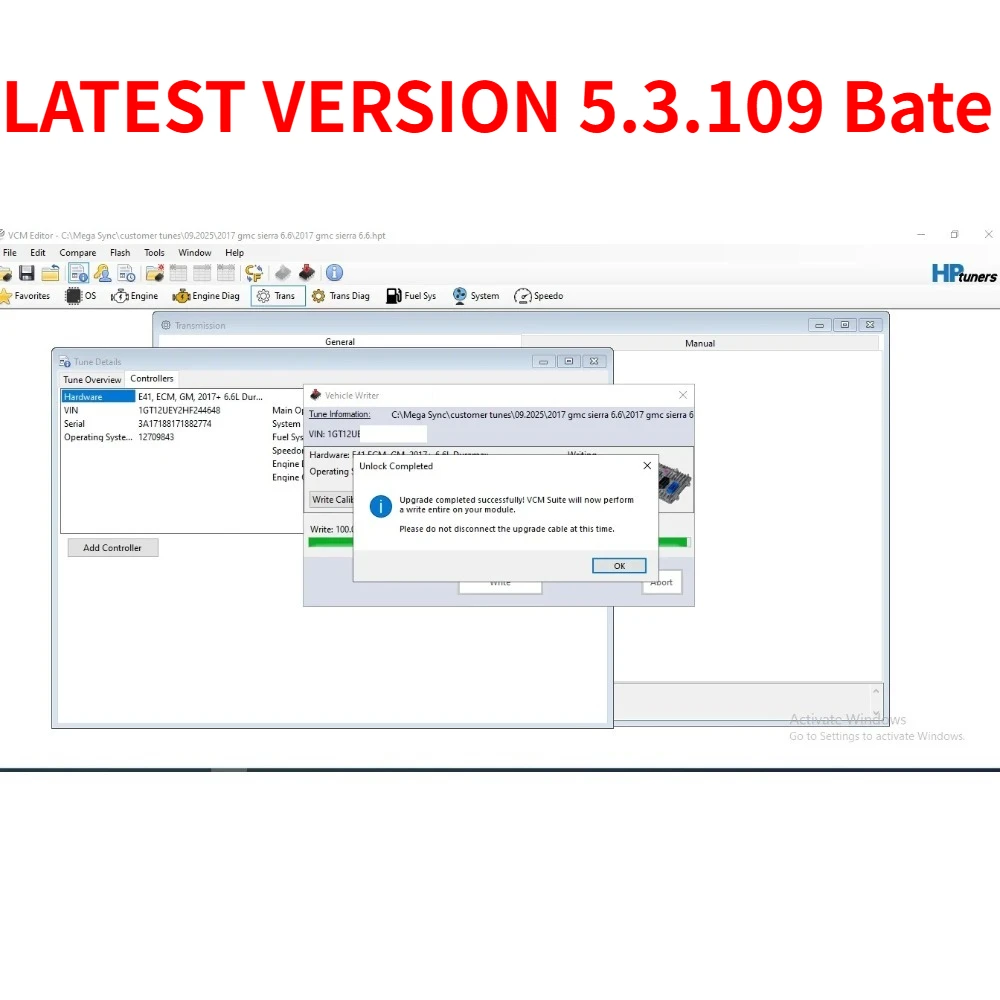Click the blue info circle toolbar icon
The width and height of the screenshot is (1000, 1000).
334,273
